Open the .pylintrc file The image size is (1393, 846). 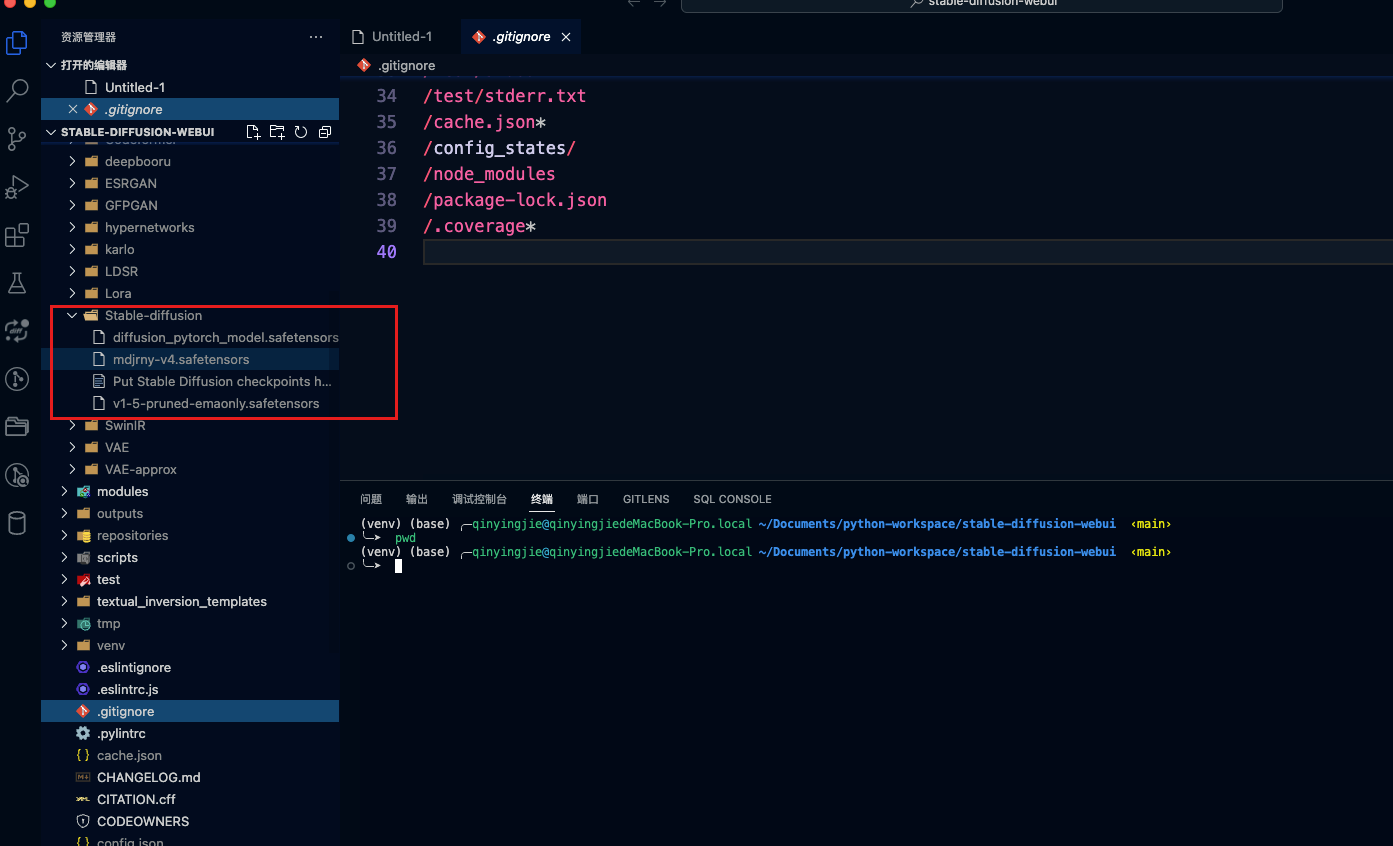point(190,733)
